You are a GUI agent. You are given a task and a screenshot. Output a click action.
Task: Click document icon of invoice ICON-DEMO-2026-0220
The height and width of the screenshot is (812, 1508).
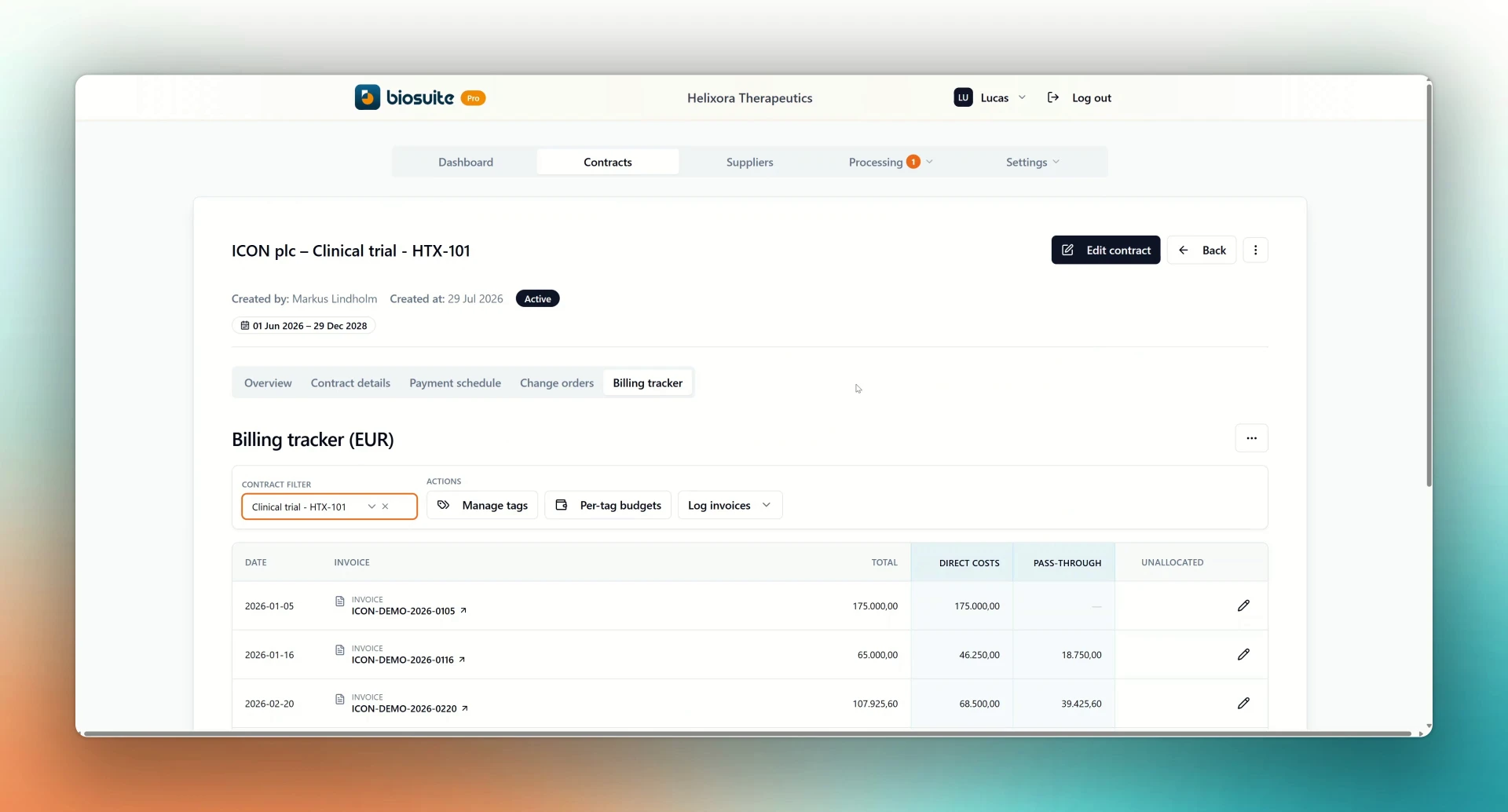click(x=340, y=699)
